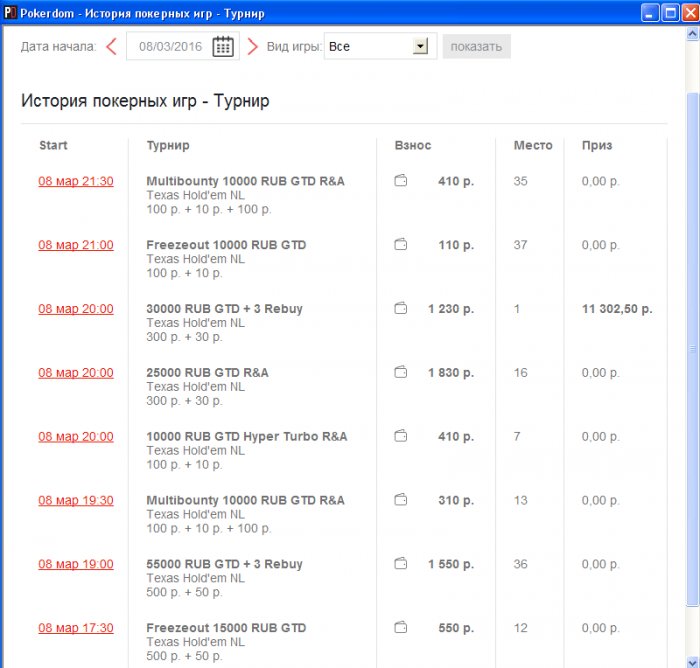Click wallet icon next to 1 550 р. buy-in
The height and width of the screenshot is (668, 700).
(x=401, y=564)
